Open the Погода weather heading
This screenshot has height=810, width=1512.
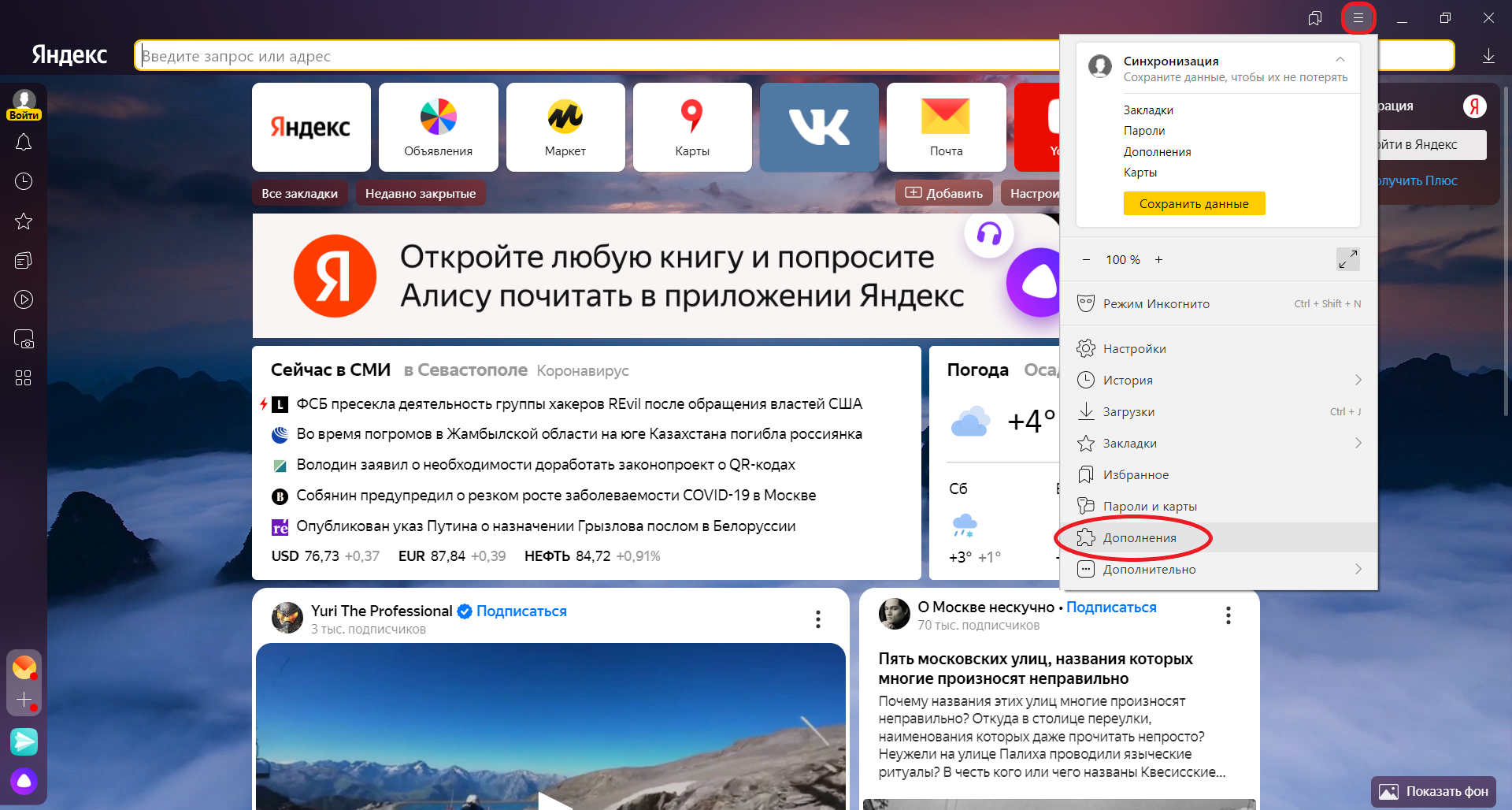(x=977, y=370)
